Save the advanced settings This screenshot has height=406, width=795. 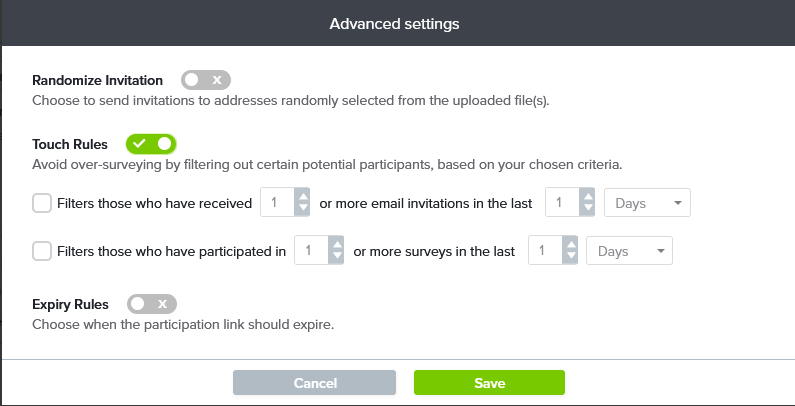pos(489,383)
